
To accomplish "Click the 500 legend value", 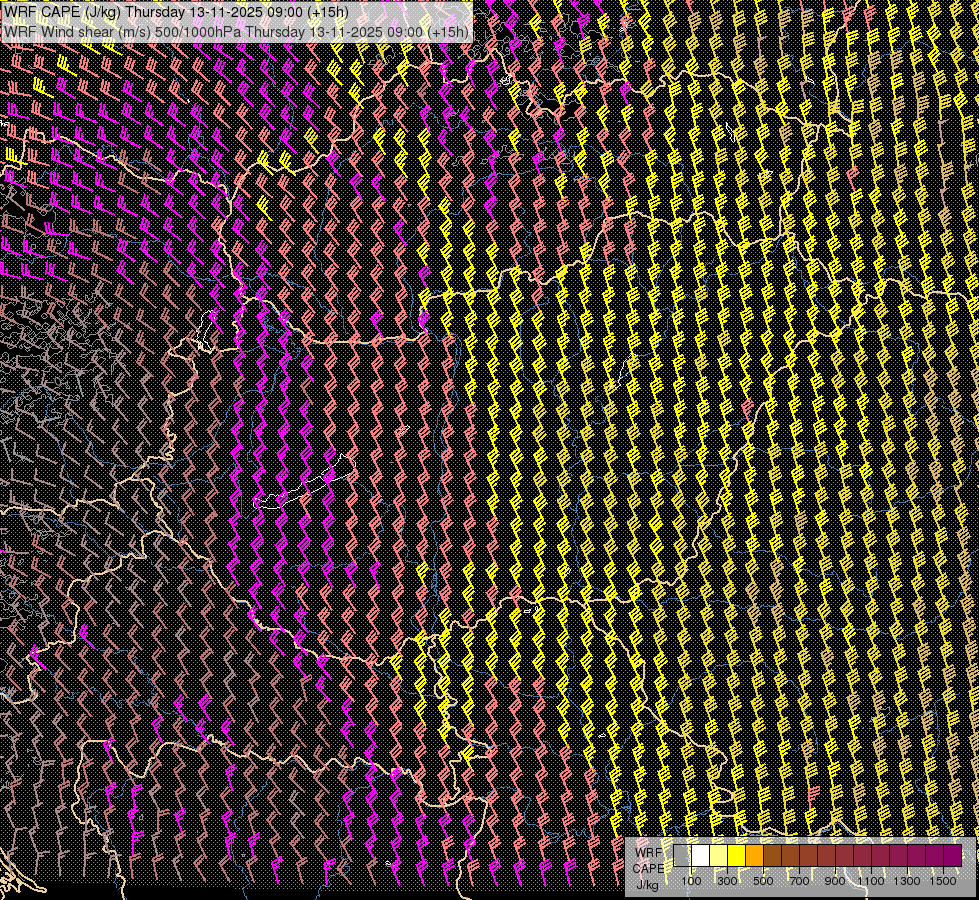I will tap(763, 881).
